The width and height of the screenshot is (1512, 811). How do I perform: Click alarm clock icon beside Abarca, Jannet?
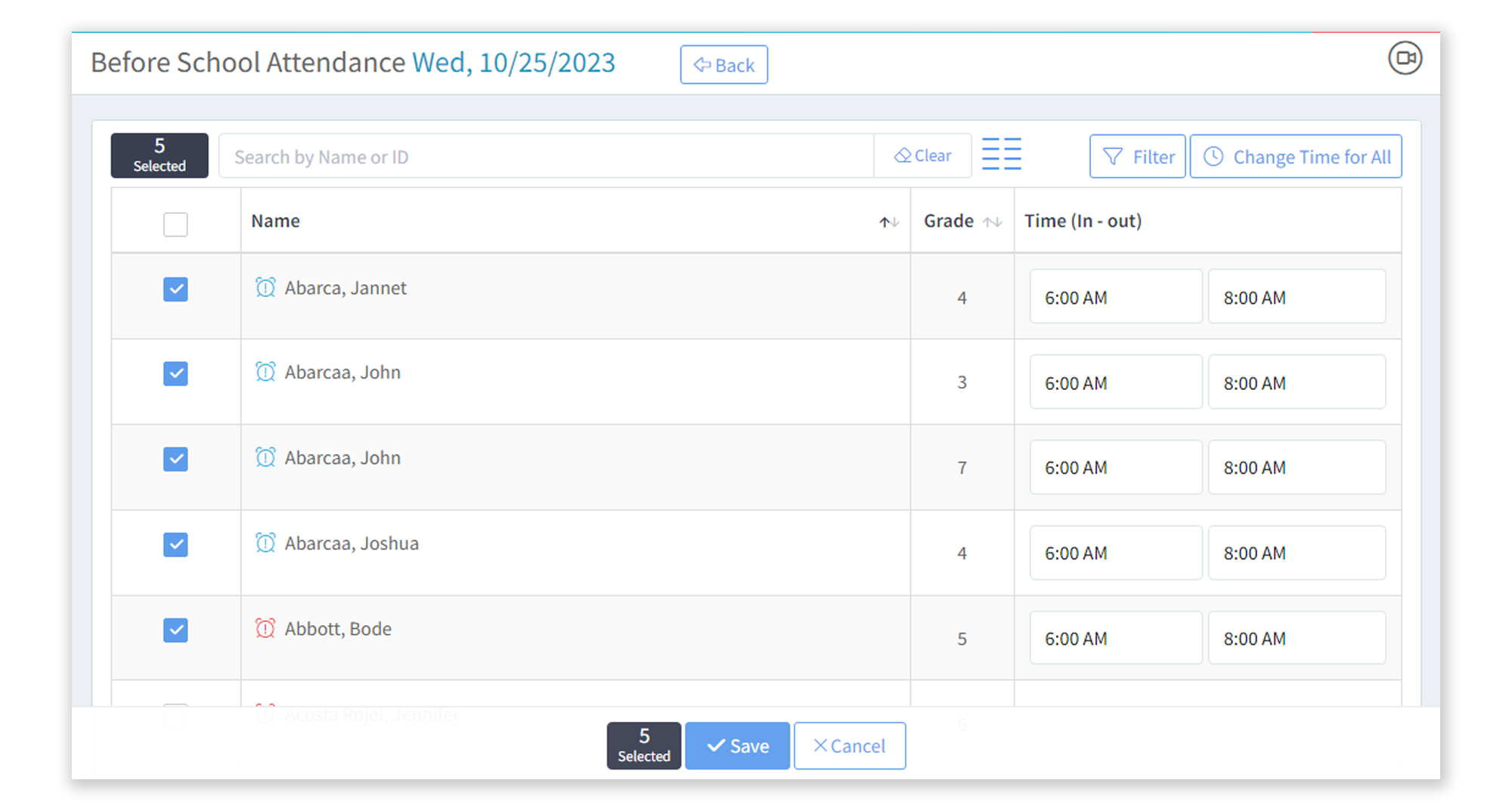(265, 288)
